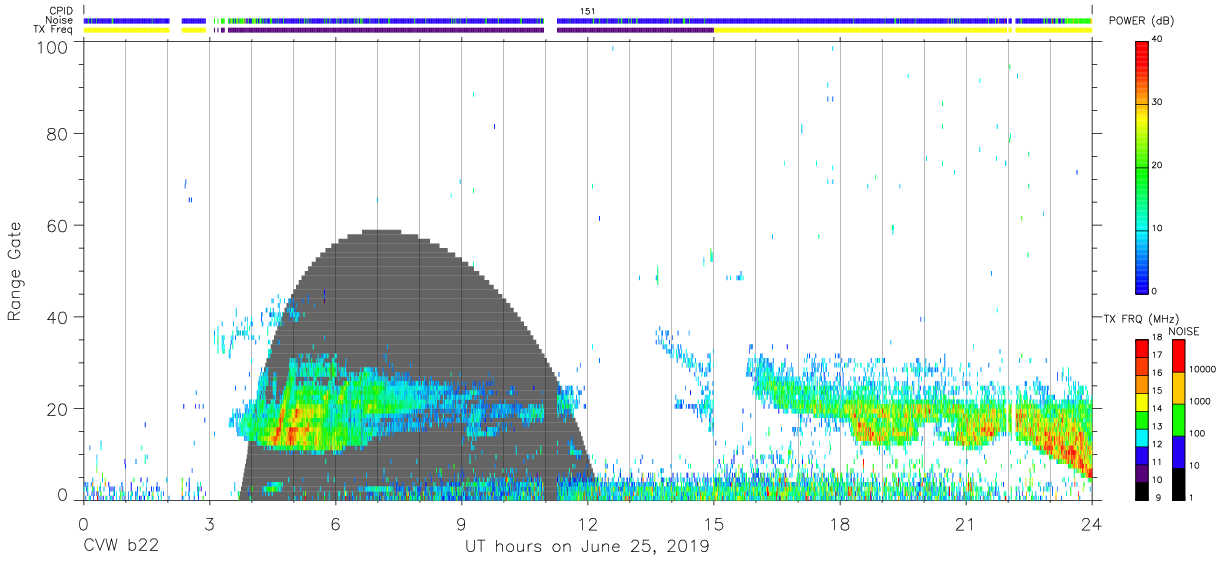Screen dimensions: 1228x567
Task: Click the 'CPID' row label
Action: pyautogui.click(x=60, y=11)
